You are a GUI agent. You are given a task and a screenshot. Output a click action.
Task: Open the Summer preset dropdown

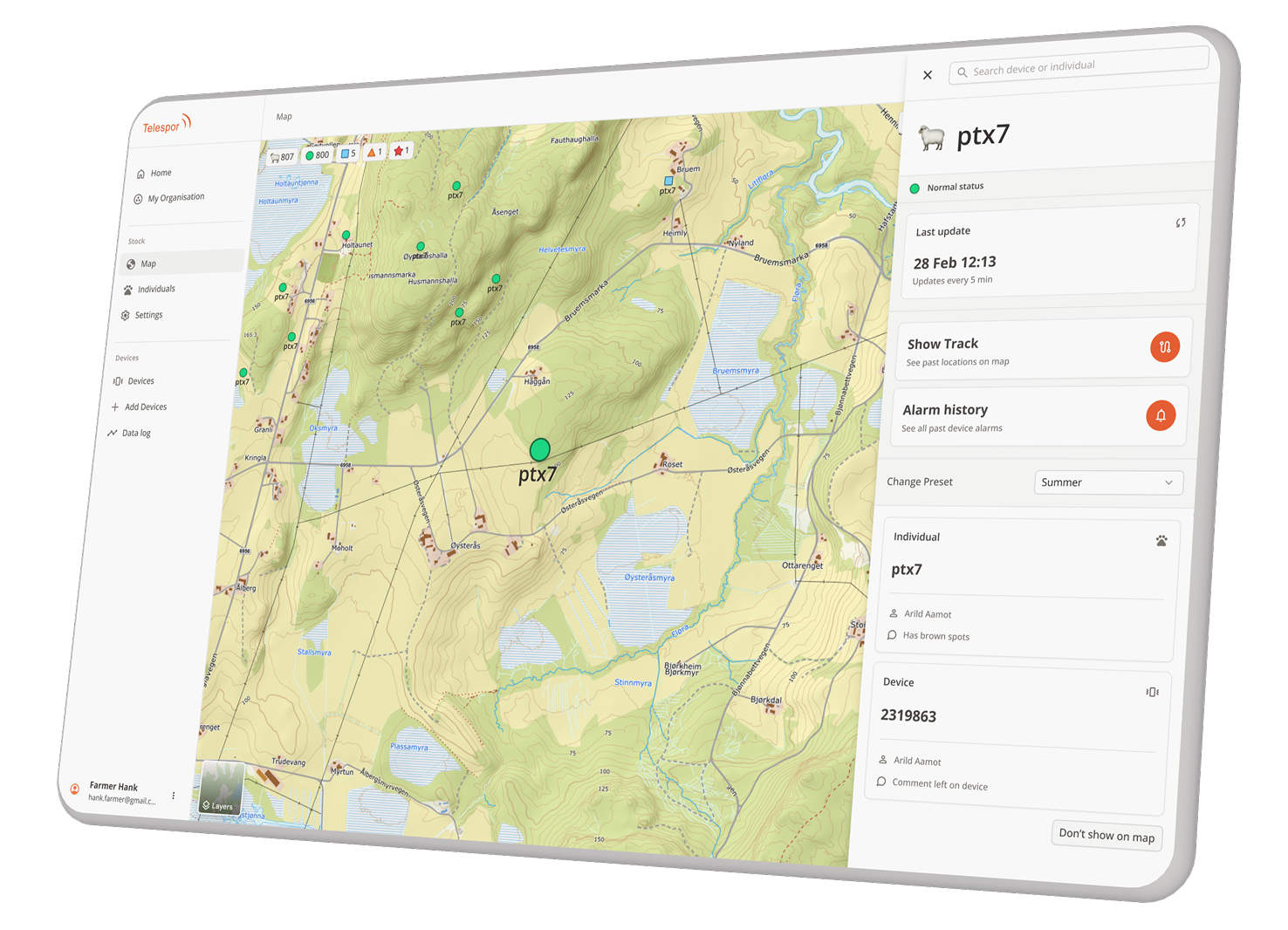(1108, 482)
